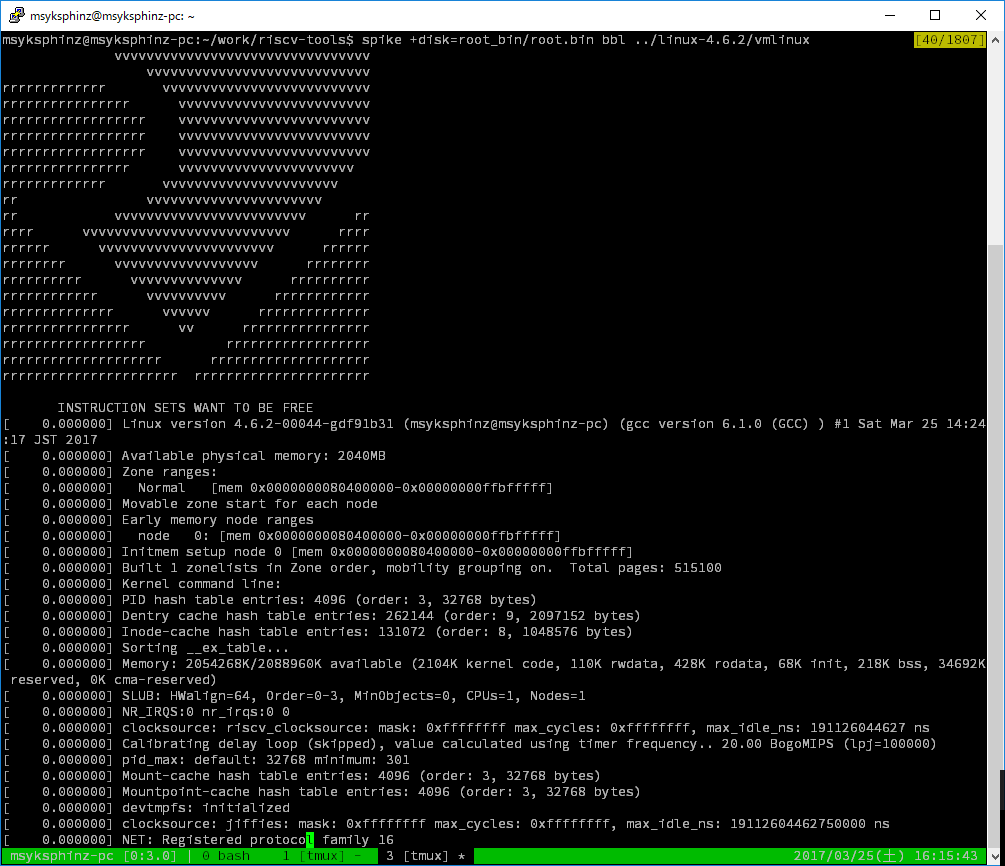Click the 'Zone ranges:' line
1005x866 pixels.
pos(110,472)
